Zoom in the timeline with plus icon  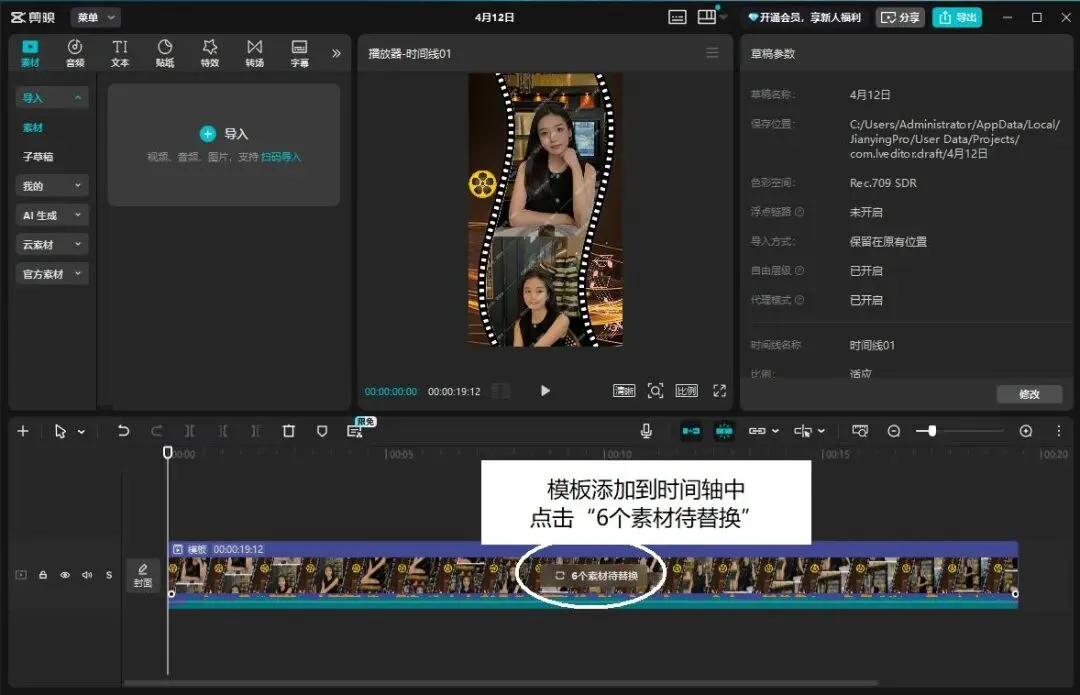click(x=1026, y=431)
